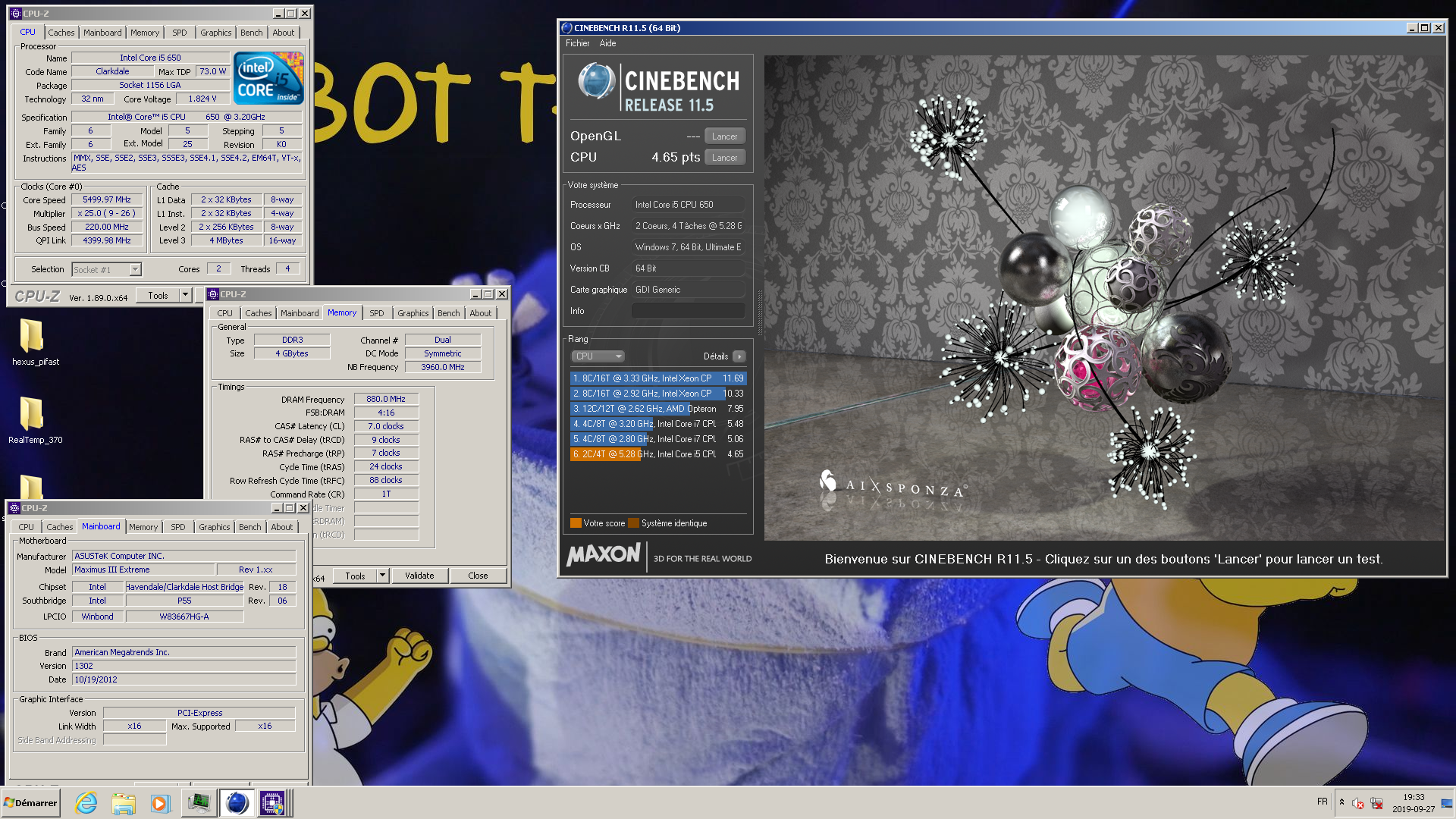Screen dimensions: 1456x819
Task: Open Tools dropdown arrow in CPU-Z CPU window
Action: point(185,296)
